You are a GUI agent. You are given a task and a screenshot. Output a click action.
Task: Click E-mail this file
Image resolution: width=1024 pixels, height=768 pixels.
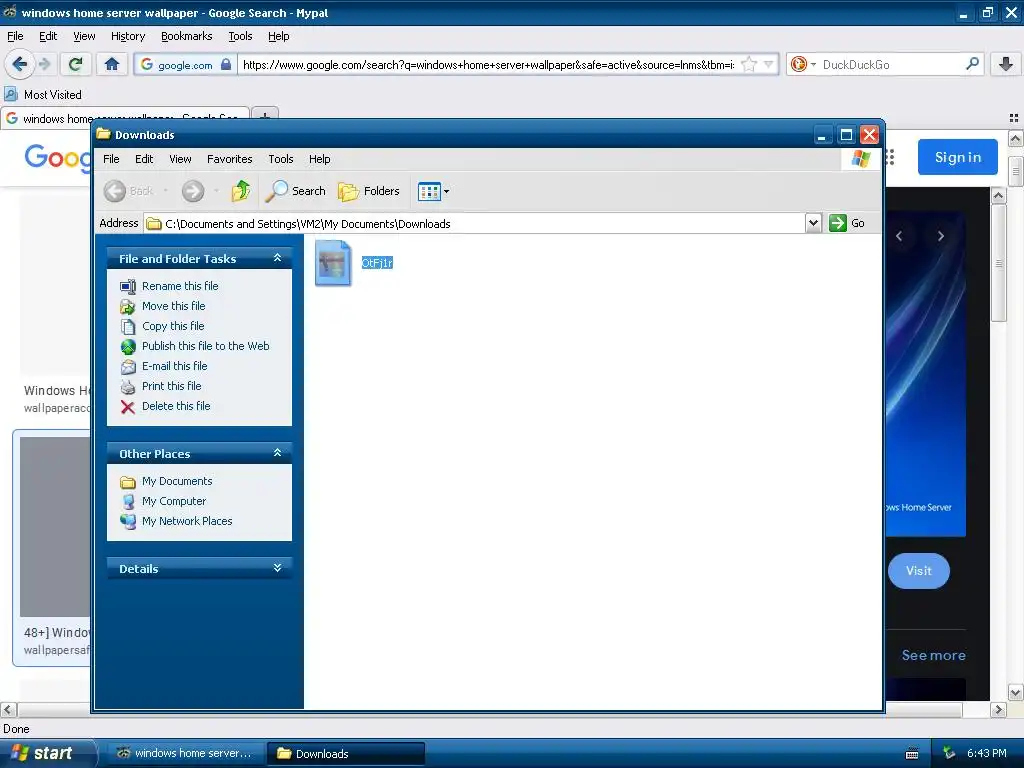pos(174,366)
